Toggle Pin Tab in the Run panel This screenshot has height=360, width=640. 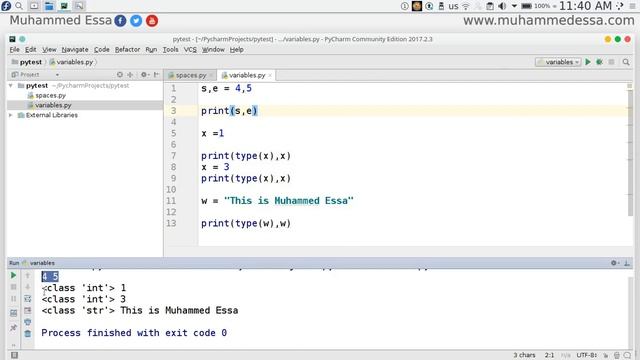(13, 327)
